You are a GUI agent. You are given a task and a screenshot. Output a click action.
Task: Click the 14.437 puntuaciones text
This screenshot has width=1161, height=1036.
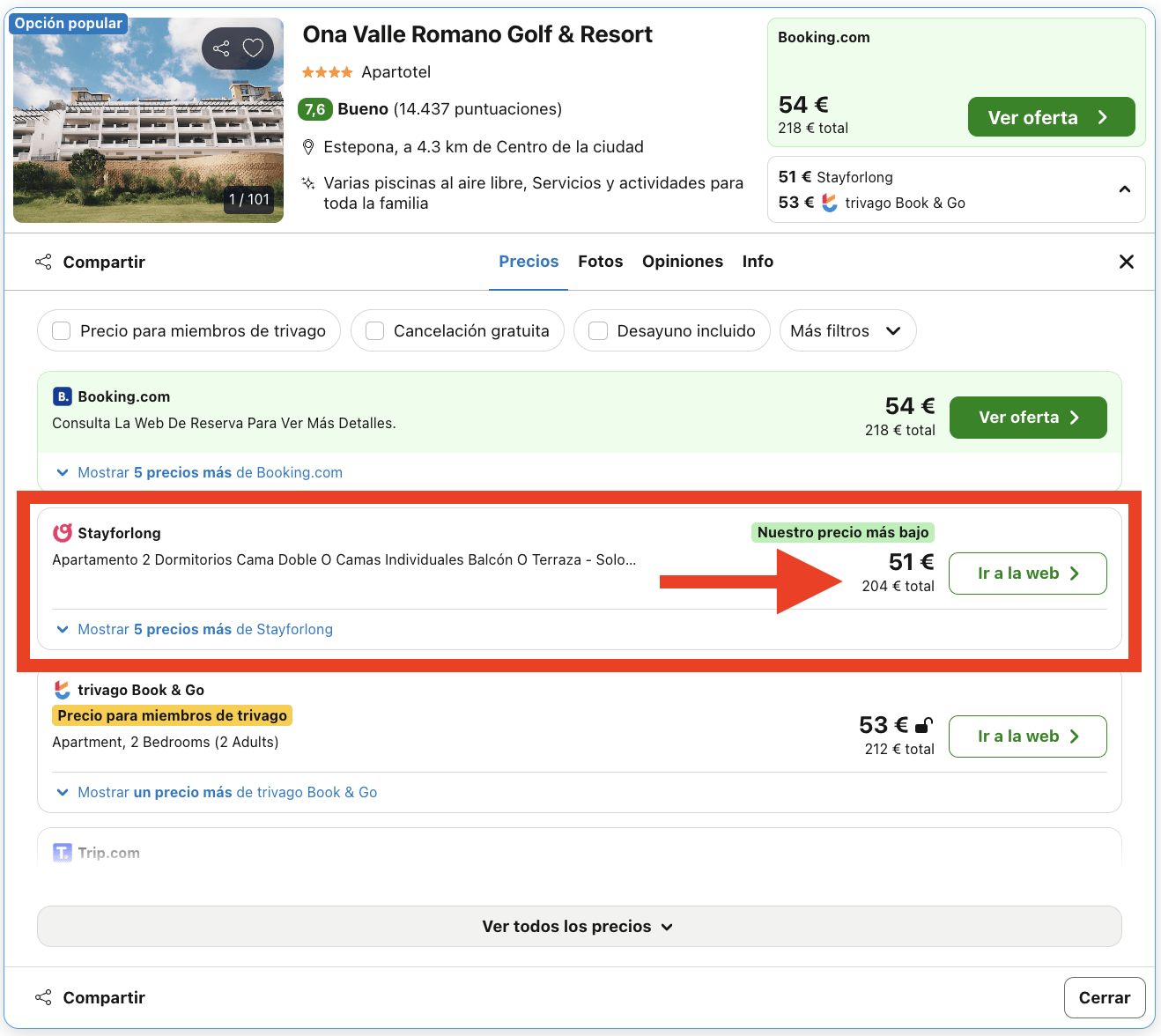pos(477,109)
